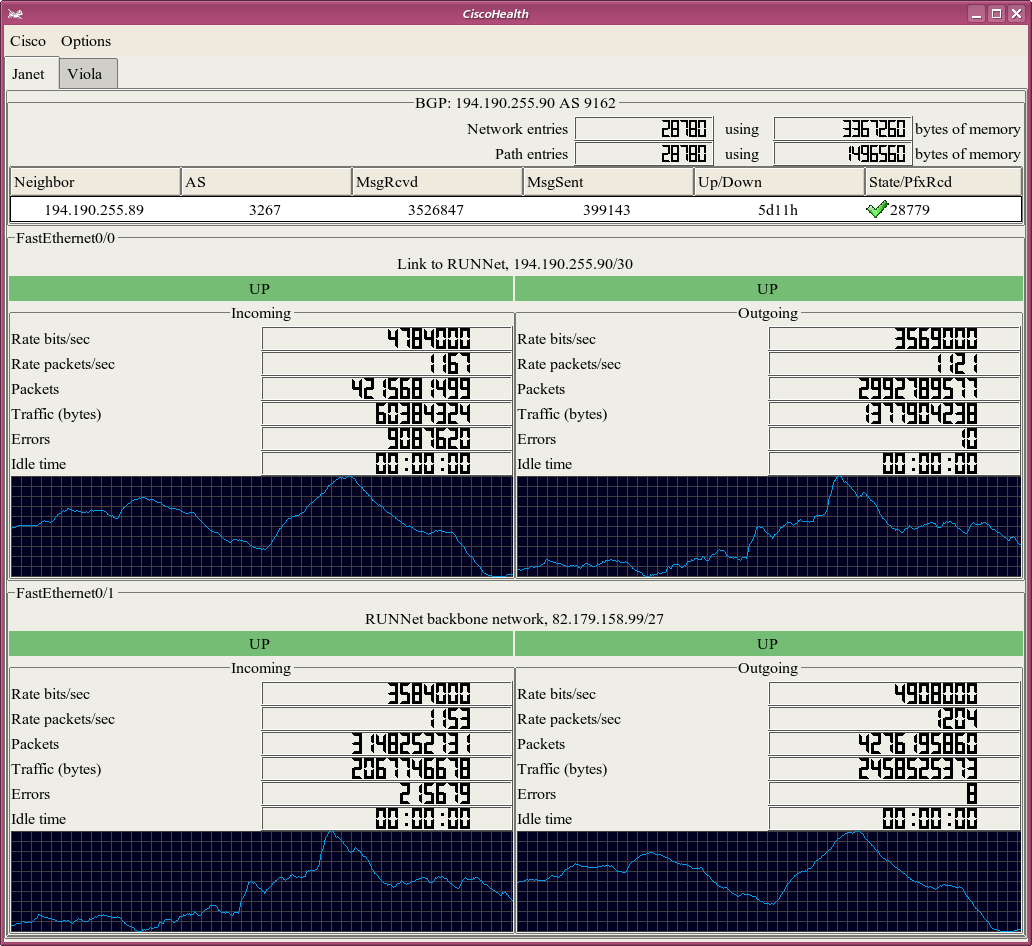Click the green checkmark state icon
The image size is (1032, 946).
[877, 210]
